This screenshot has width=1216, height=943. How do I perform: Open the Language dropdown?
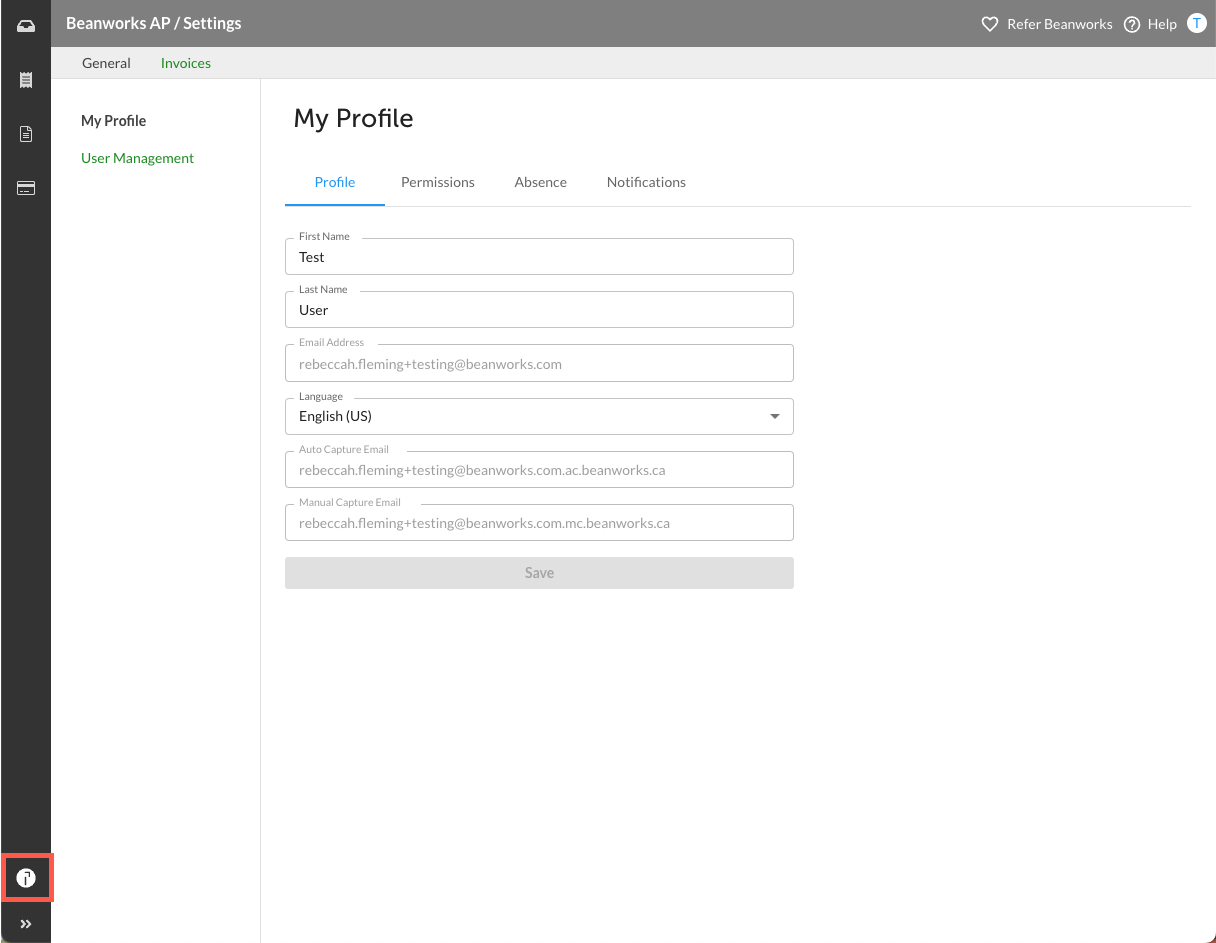click(539, 416)
